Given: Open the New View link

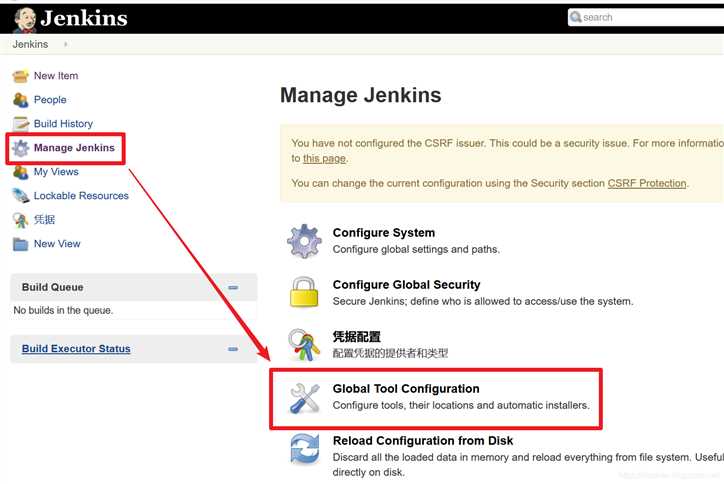Looking at the screenshot, I should pos(57,244).
